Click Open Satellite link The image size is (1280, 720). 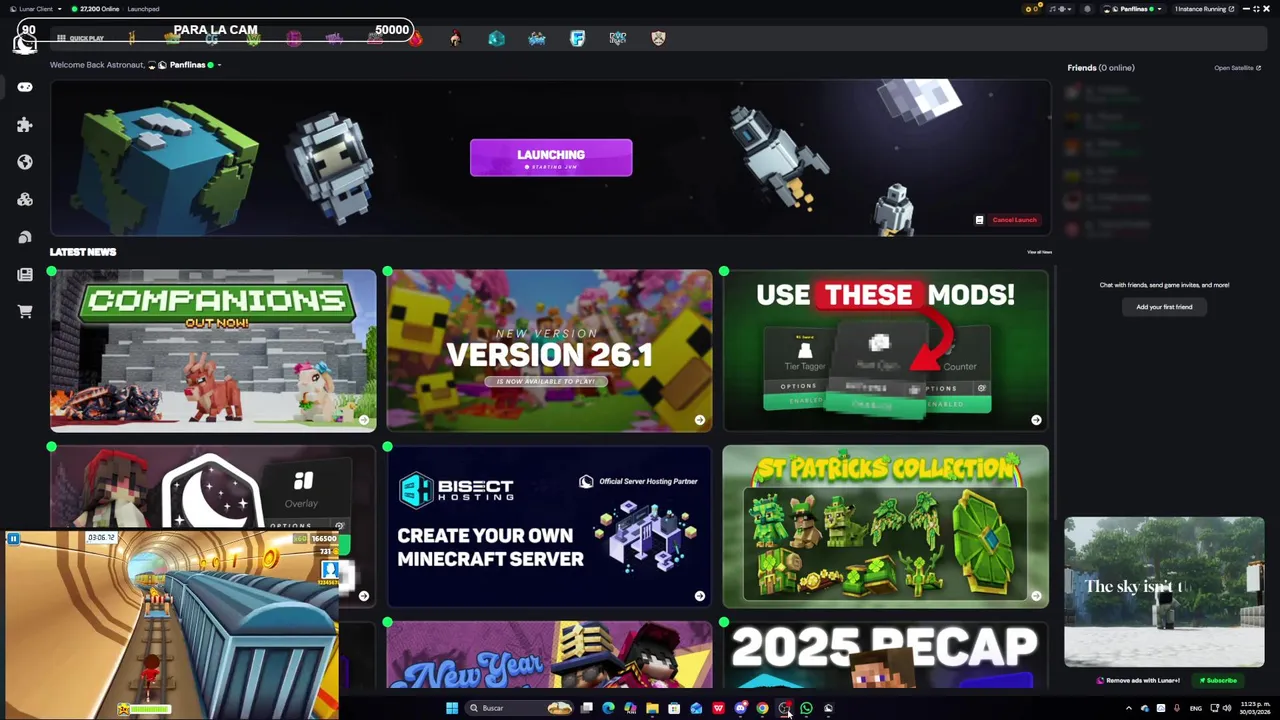tap(1237, 68)
